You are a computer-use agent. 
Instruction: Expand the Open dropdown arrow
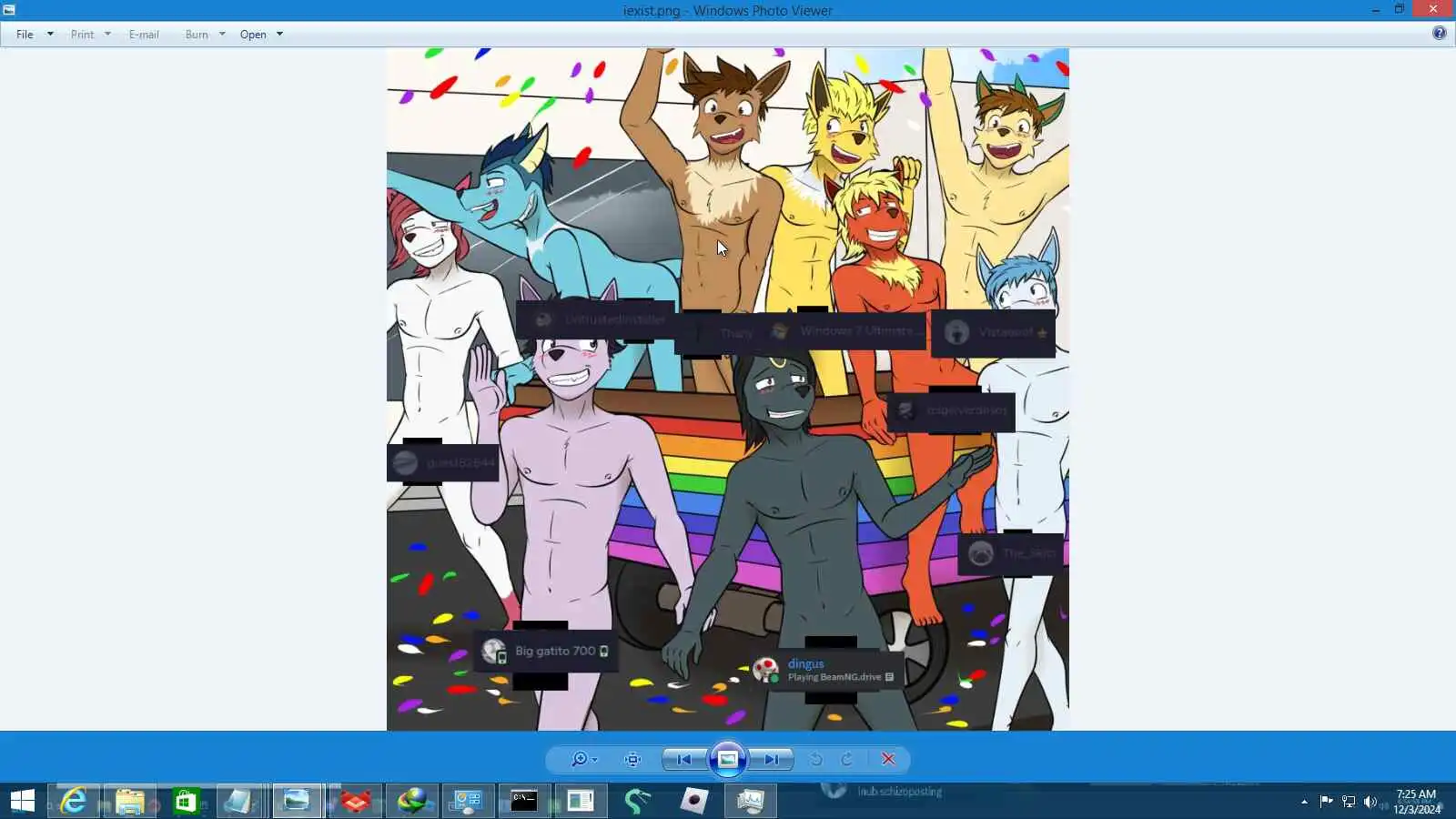(x=279, y=35)
